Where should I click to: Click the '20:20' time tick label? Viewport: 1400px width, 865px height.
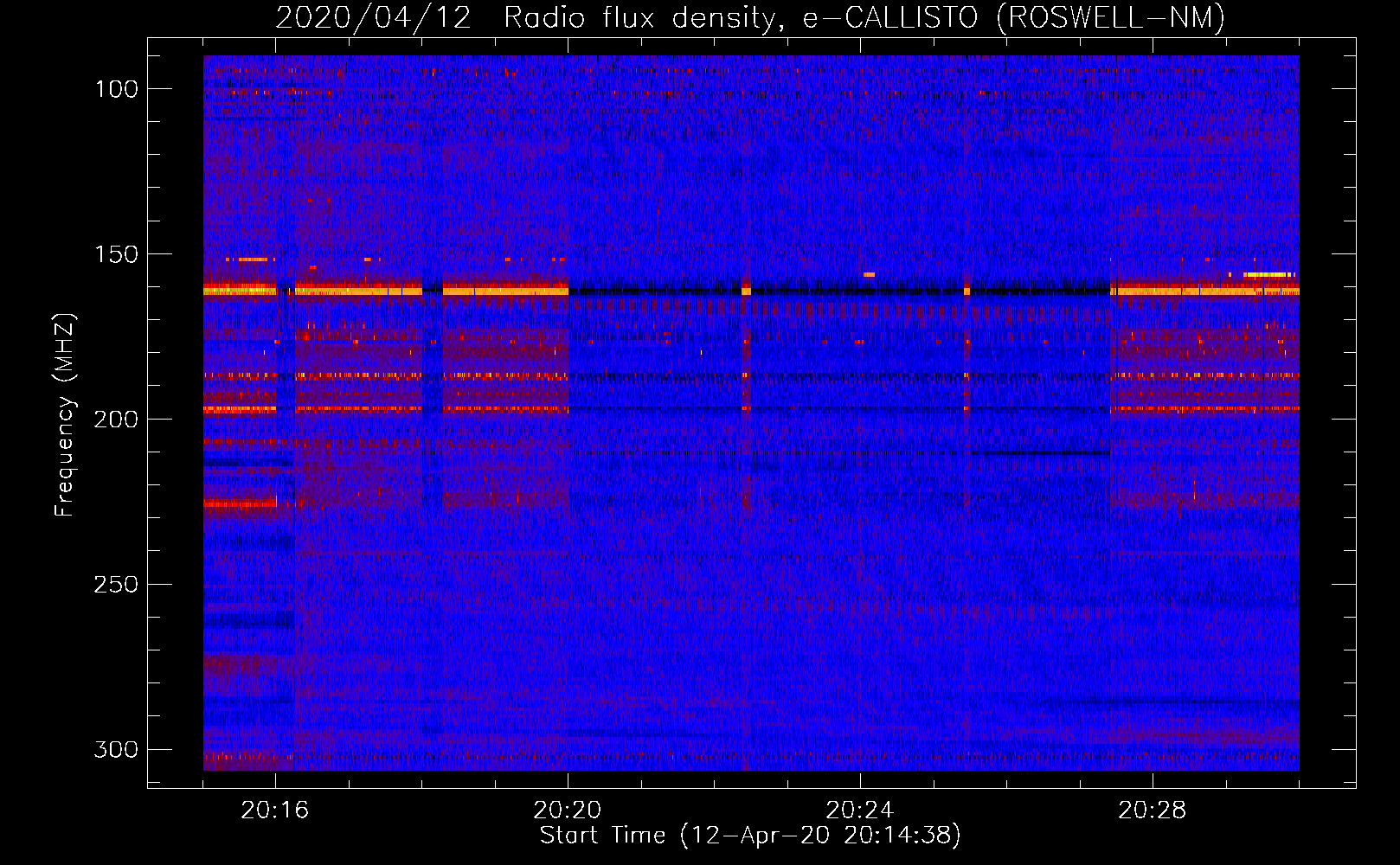pos(568,811)
